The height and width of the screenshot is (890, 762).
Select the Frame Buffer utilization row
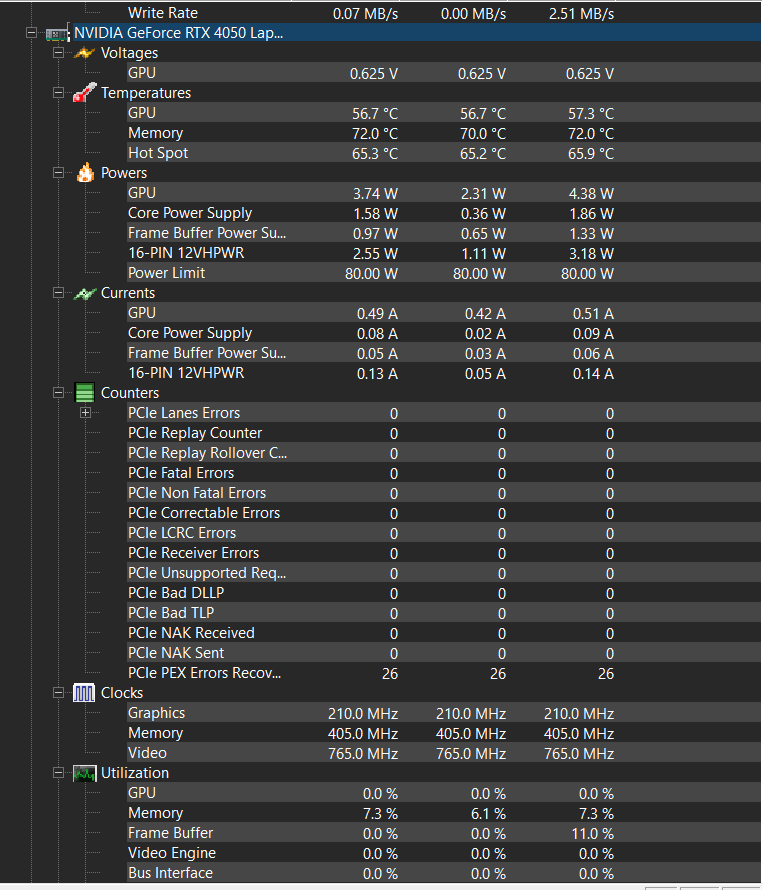click(444, 833)
